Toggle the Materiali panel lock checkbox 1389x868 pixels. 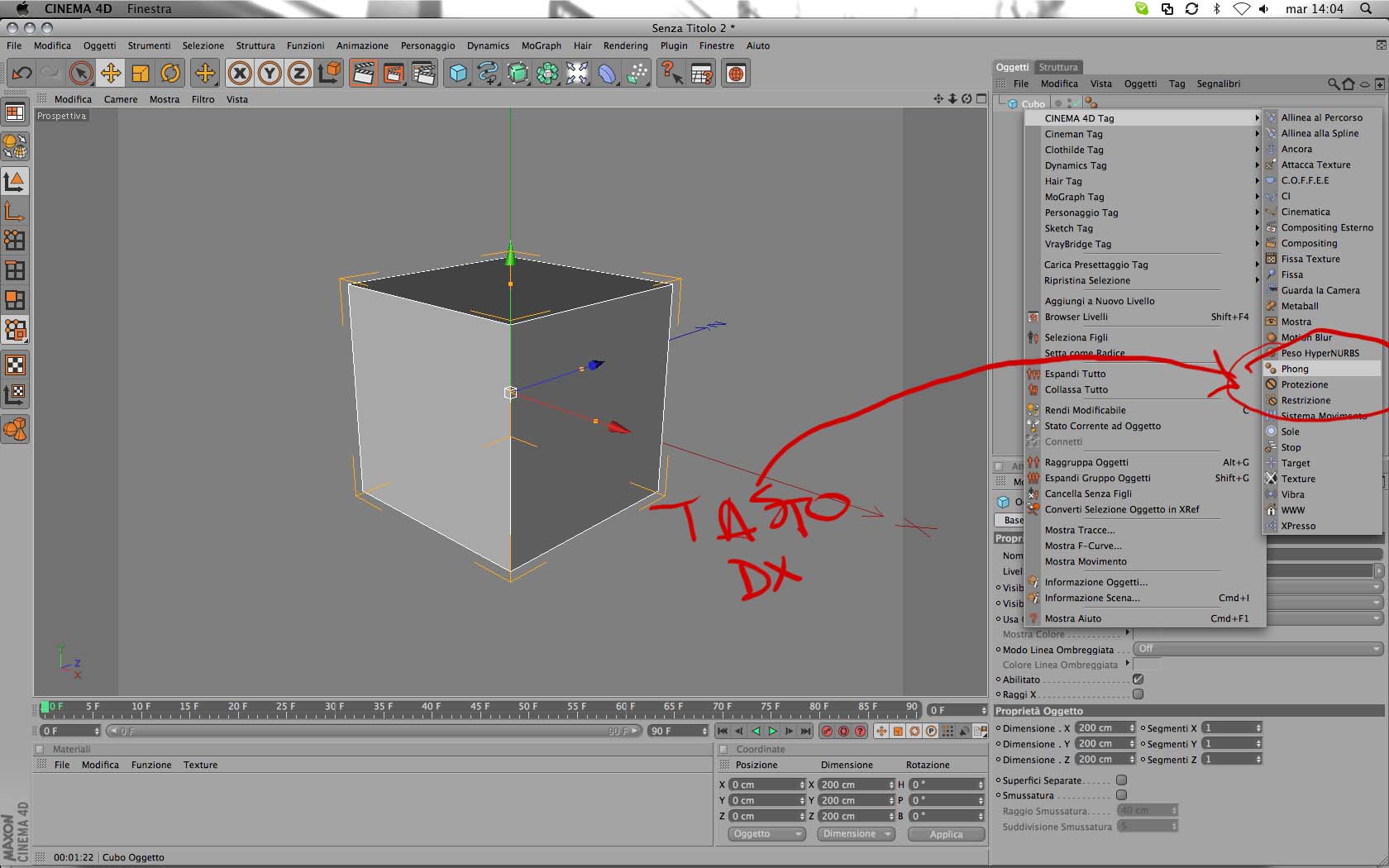coord(40,749)
